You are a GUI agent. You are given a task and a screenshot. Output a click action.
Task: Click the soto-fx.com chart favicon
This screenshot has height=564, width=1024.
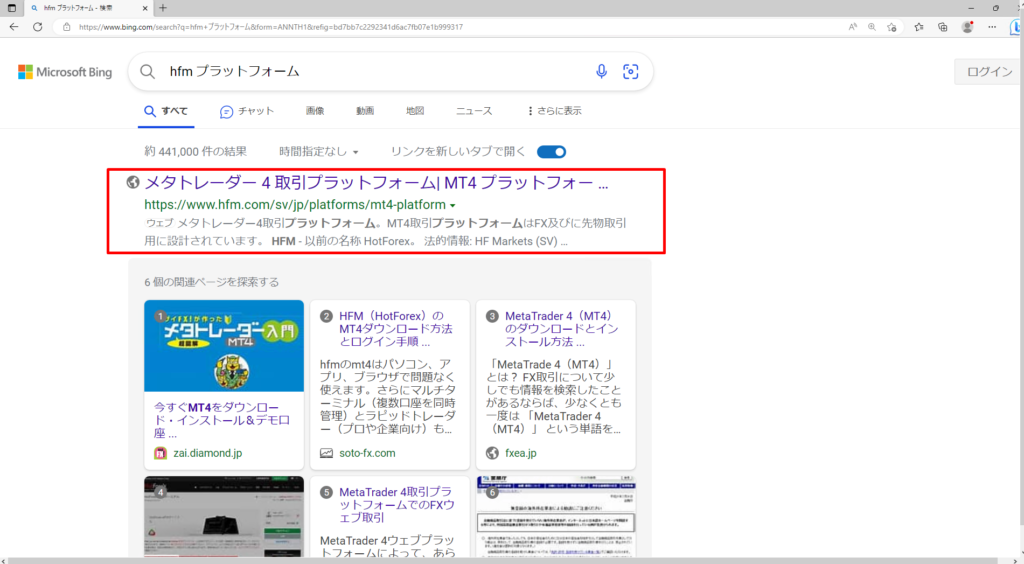[327, 453]
